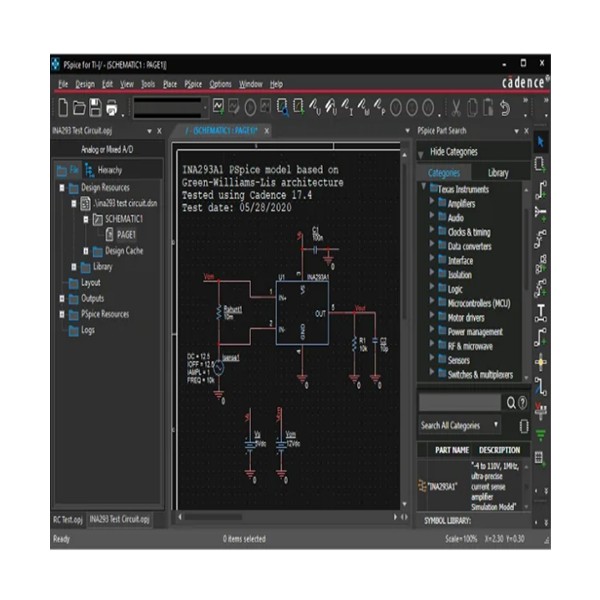This screenshot has width=600, height=600.
Task: Collapse the ina293 test circuit.dsn node
Action: coord(74,204)
